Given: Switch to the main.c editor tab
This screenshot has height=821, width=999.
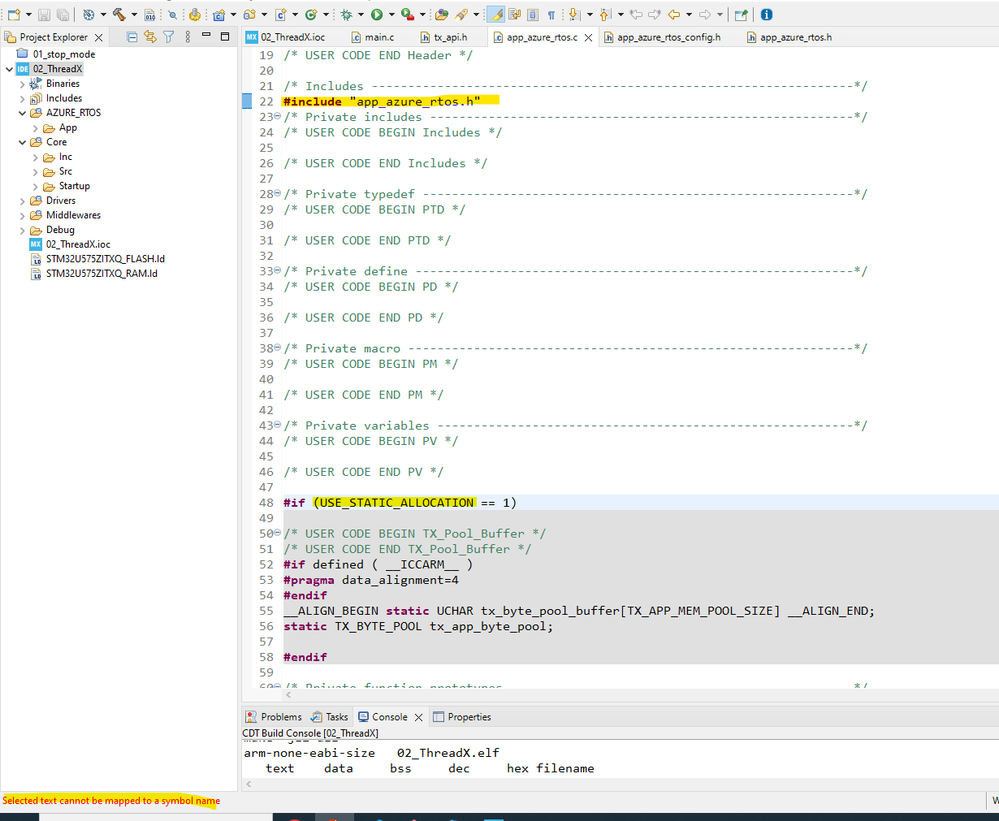Looking at the screenshot, I should click(377, 38).
